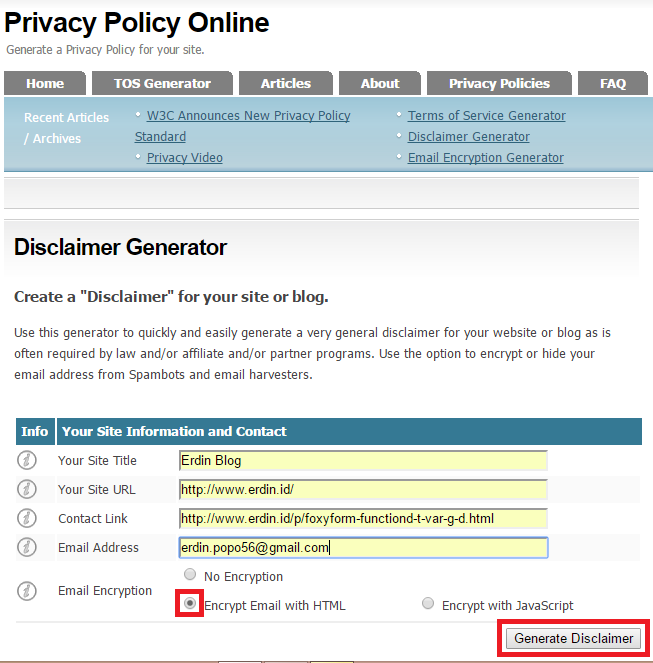Open the Privacy Video link
The height and width of the screenshot is (663, 653).
point(184,158)
